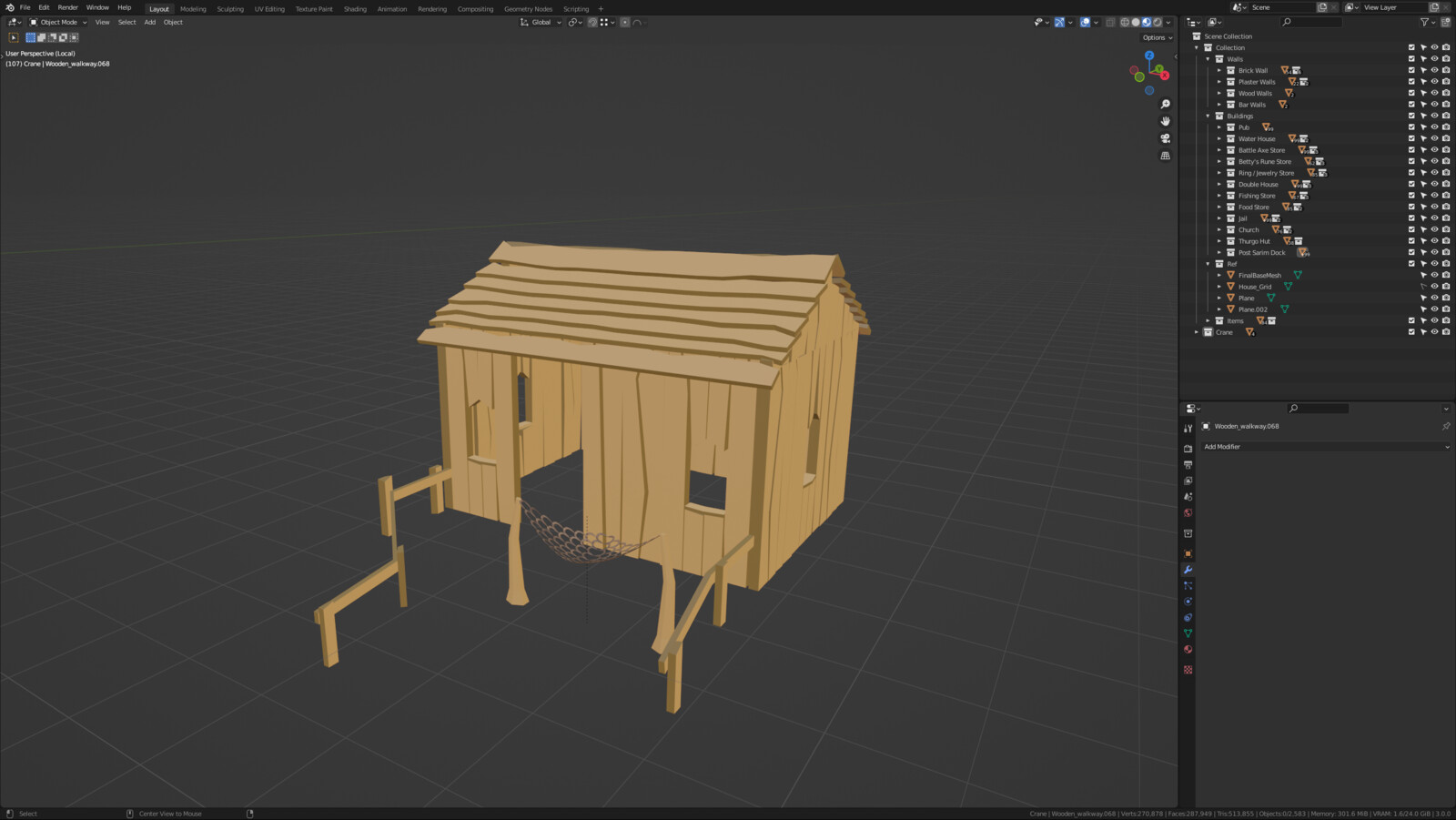
Task: Switch to the Shading workspace tab
Action: pyautogui.click(x=355, y=9)
